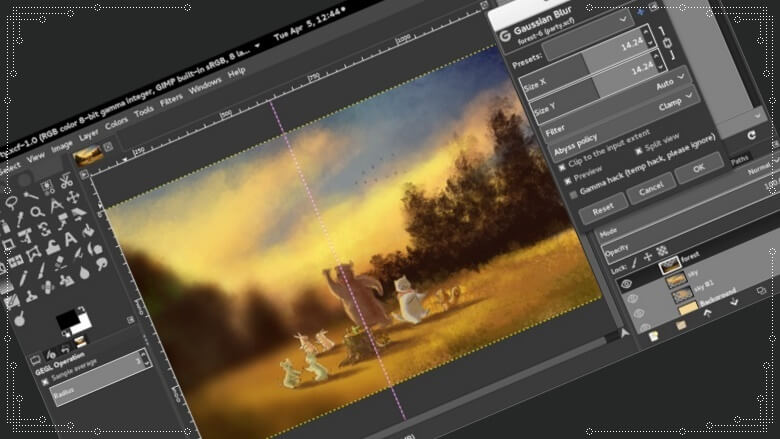Hide the forest layer eye icon
Viewport: 780px width, 439px height.
point(626,283)
